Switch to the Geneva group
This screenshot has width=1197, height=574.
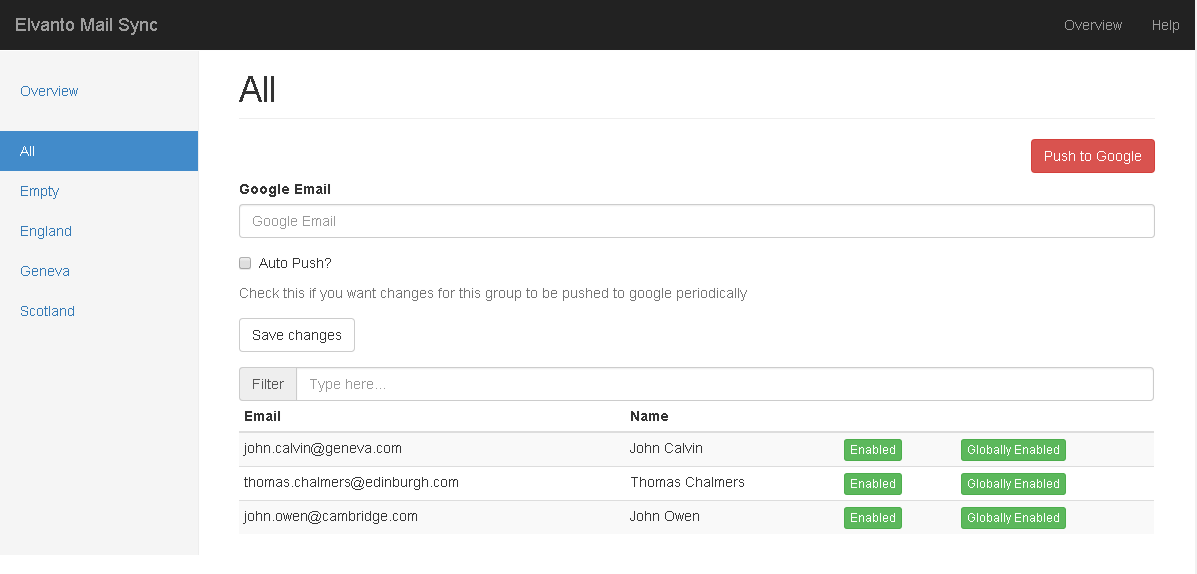click(x=45, y=271)
